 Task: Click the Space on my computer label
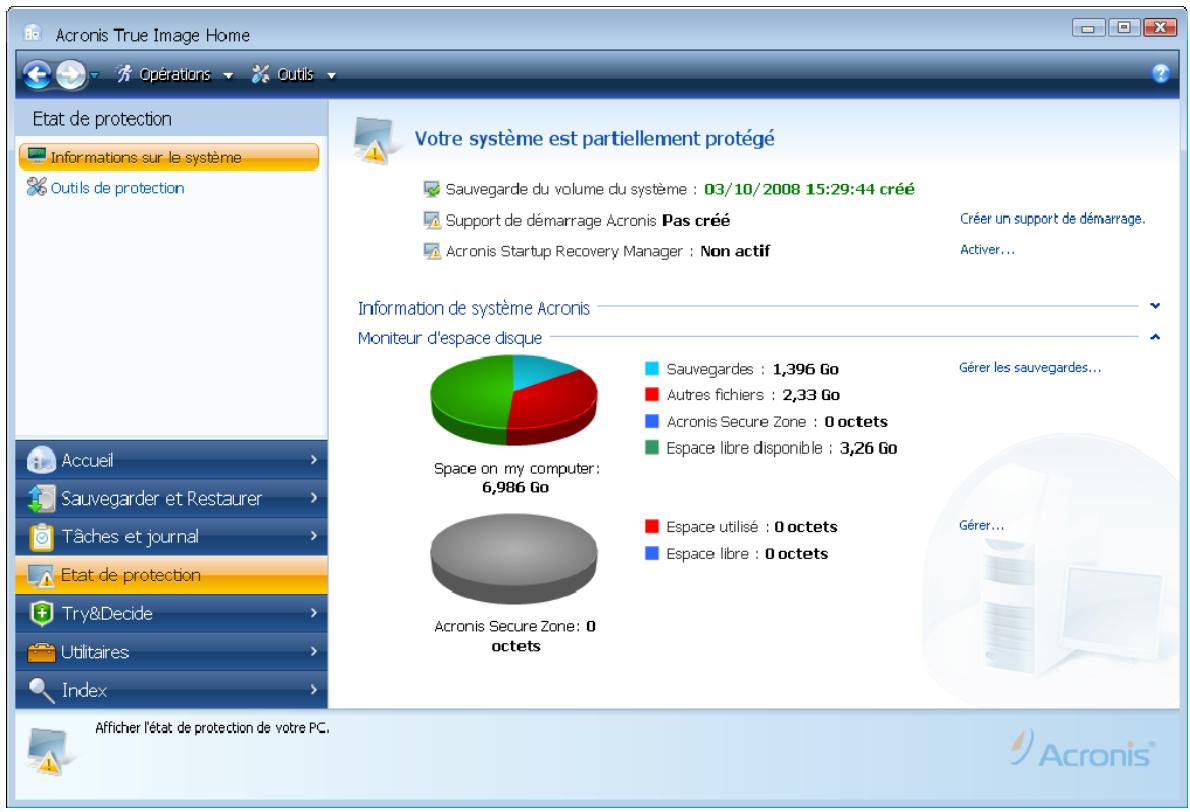click(516, 468)
